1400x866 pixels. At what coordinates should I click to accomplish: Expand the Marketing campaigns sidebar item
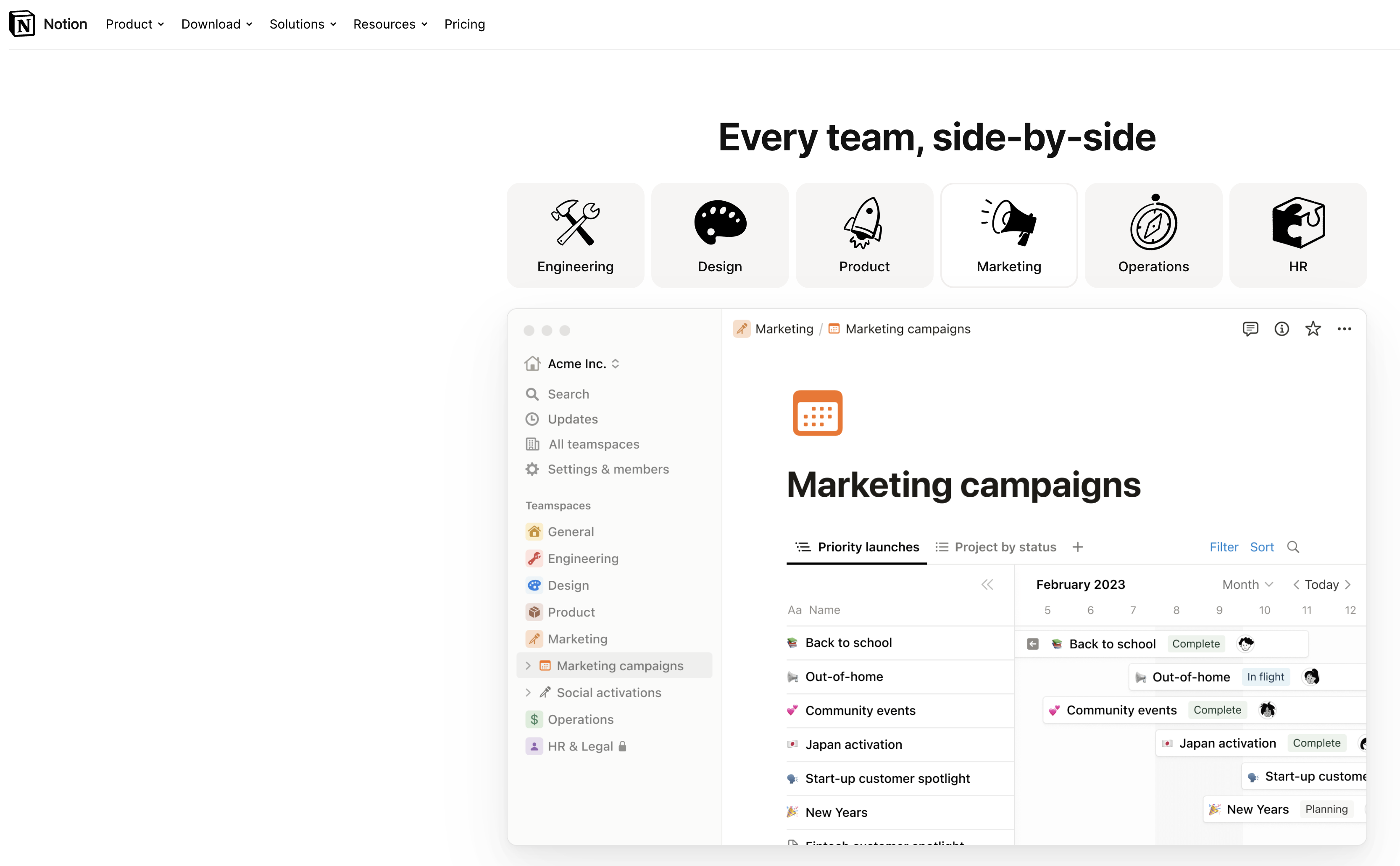pos(528,666)
